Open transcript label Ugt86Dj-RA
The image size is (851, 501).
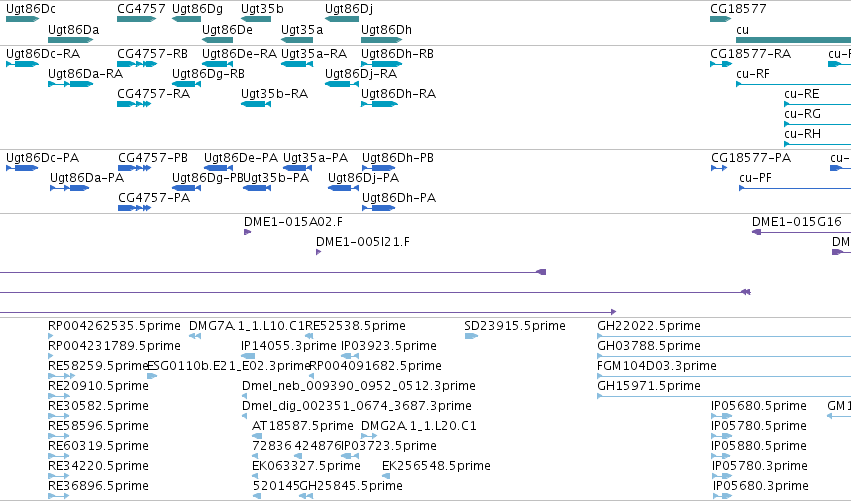pyautogui.click(x=361, y=74)
